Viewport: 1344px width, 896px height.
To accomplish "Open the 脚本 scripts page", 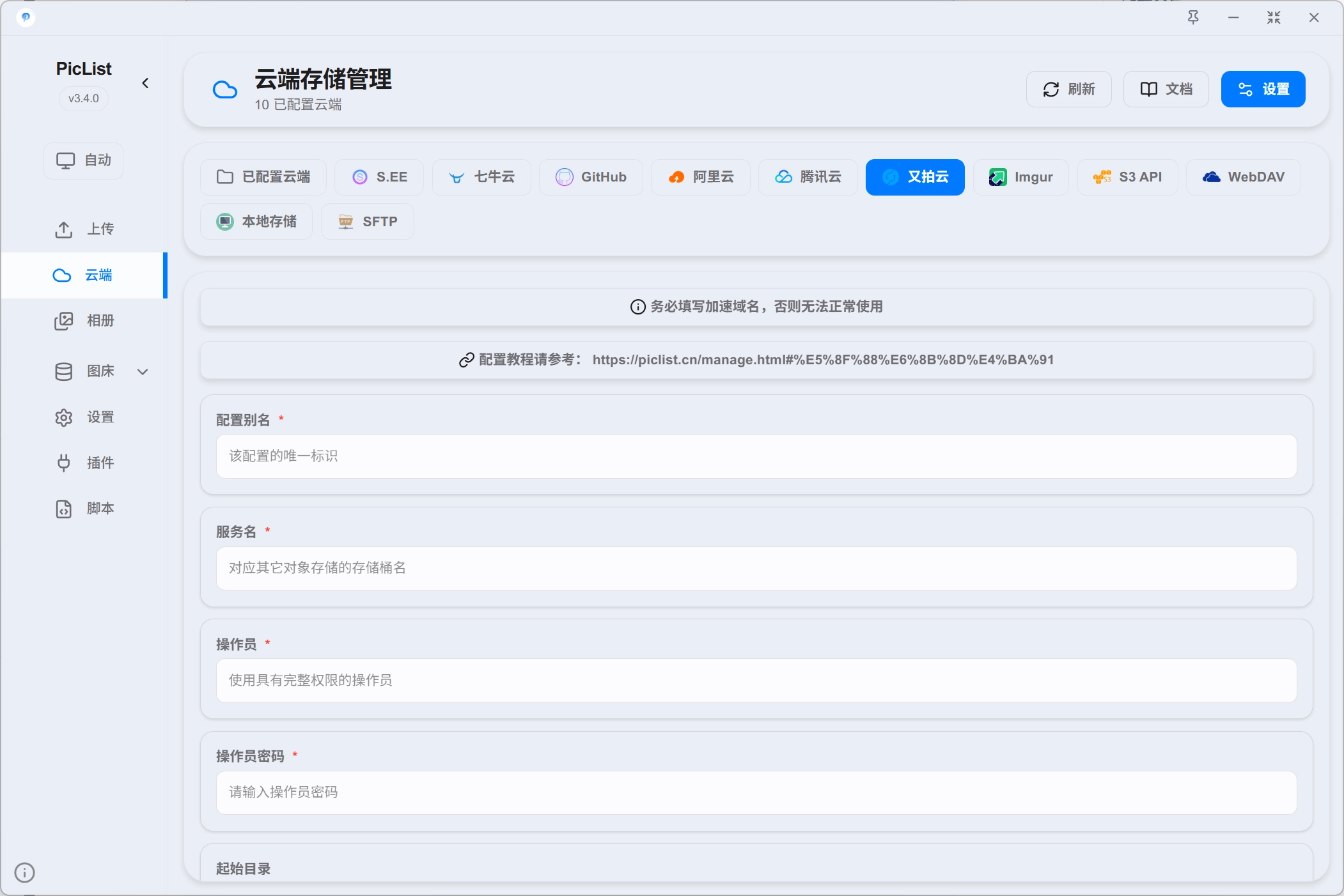I will 84,509.
